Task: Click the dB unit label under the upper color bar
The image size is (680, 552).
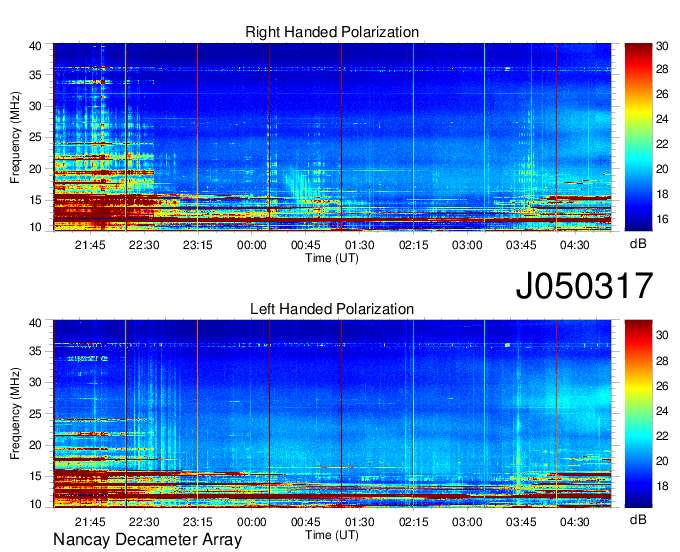Action: pyautogui.click(x=638, y=244)
